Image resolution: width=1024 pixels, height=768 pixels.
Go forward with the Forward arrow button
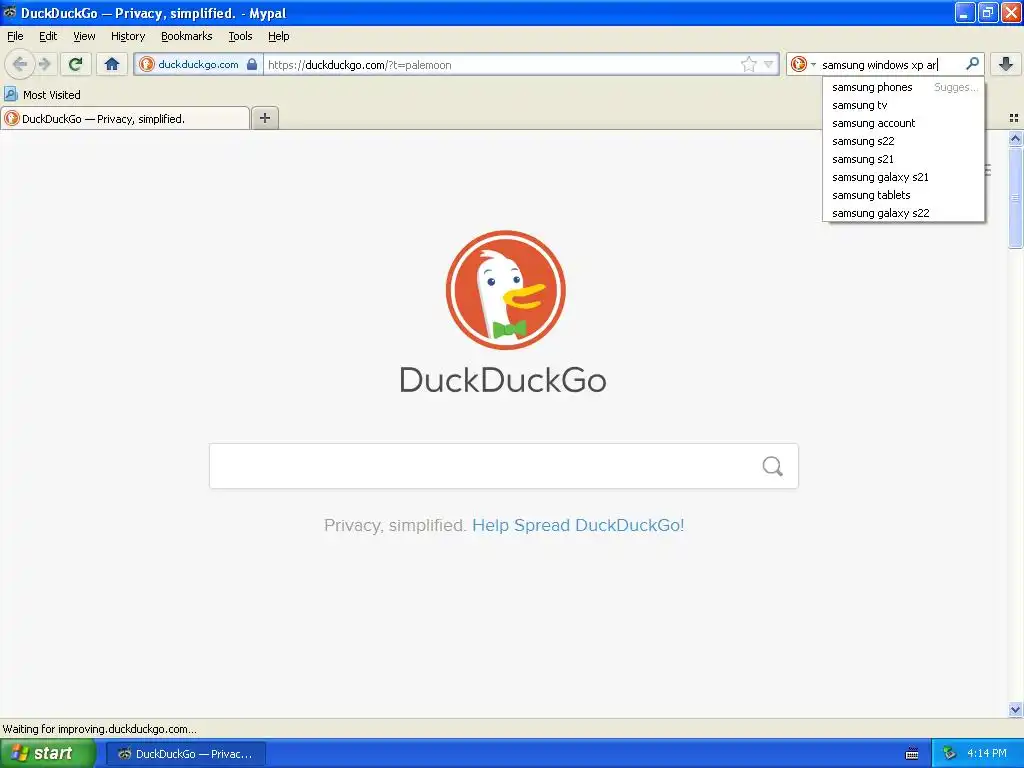coord(45,64)
